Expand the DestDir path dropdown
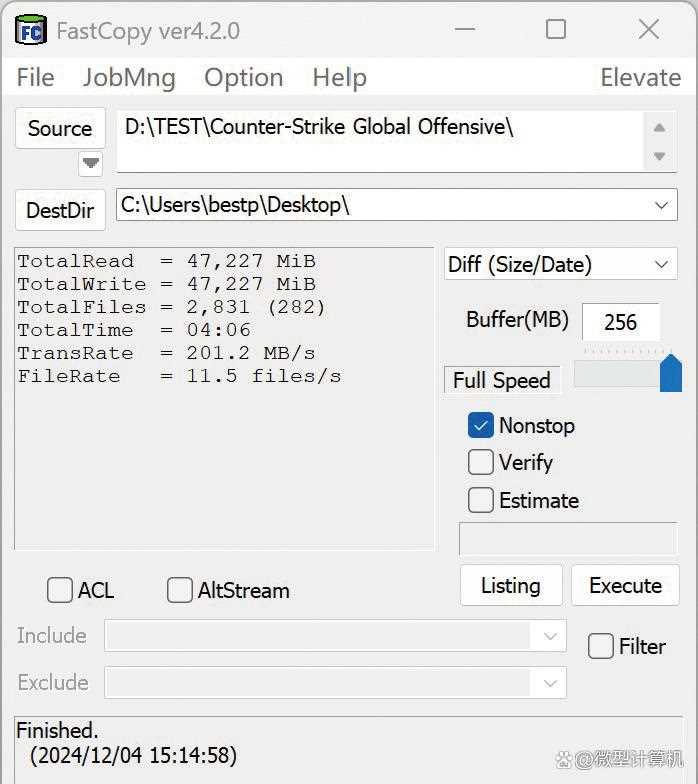The width and height of the screenshot is (698, 784). click(661, 205)
